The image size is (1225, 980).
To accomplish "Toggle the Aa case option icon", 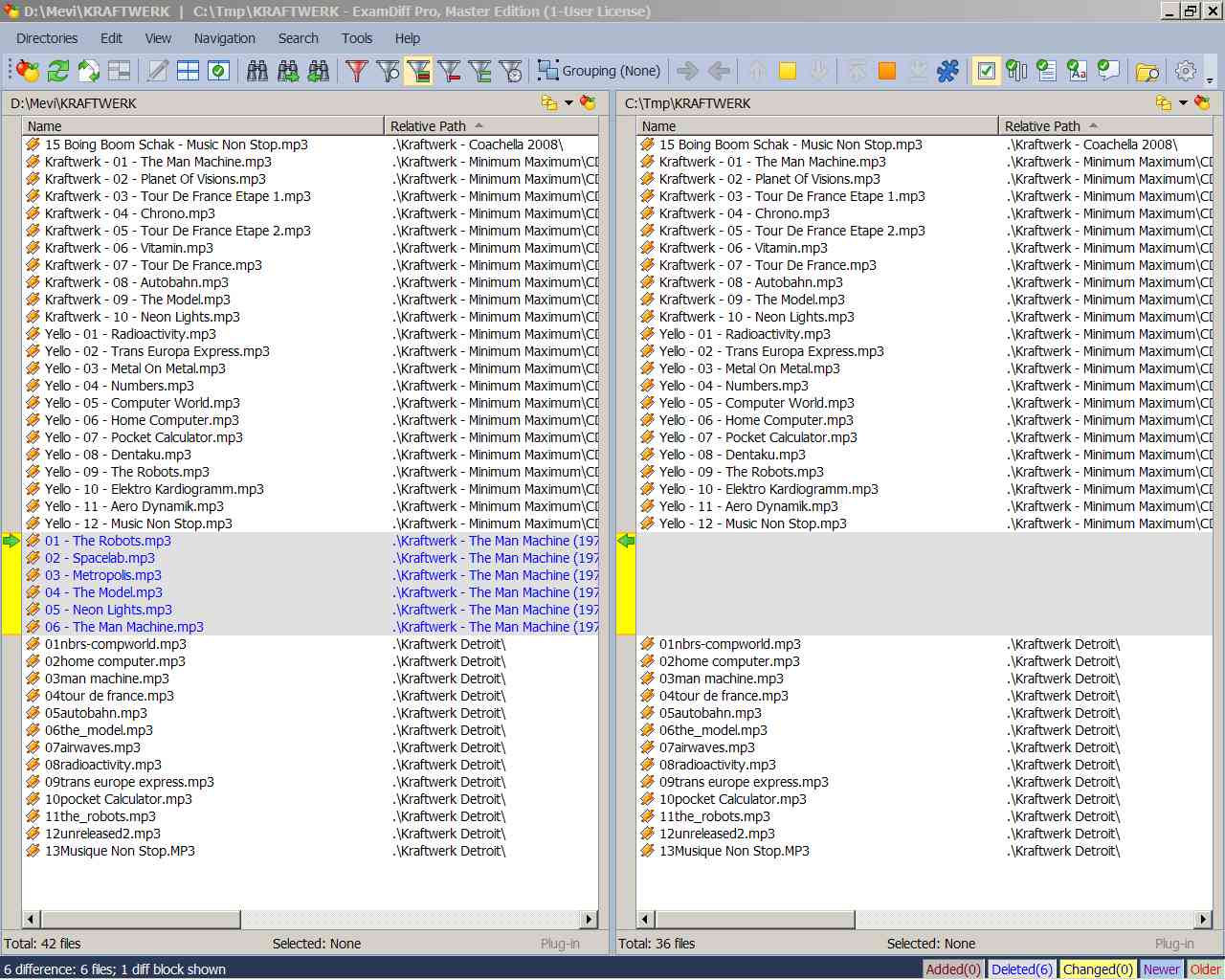I will pos(1079,71).
